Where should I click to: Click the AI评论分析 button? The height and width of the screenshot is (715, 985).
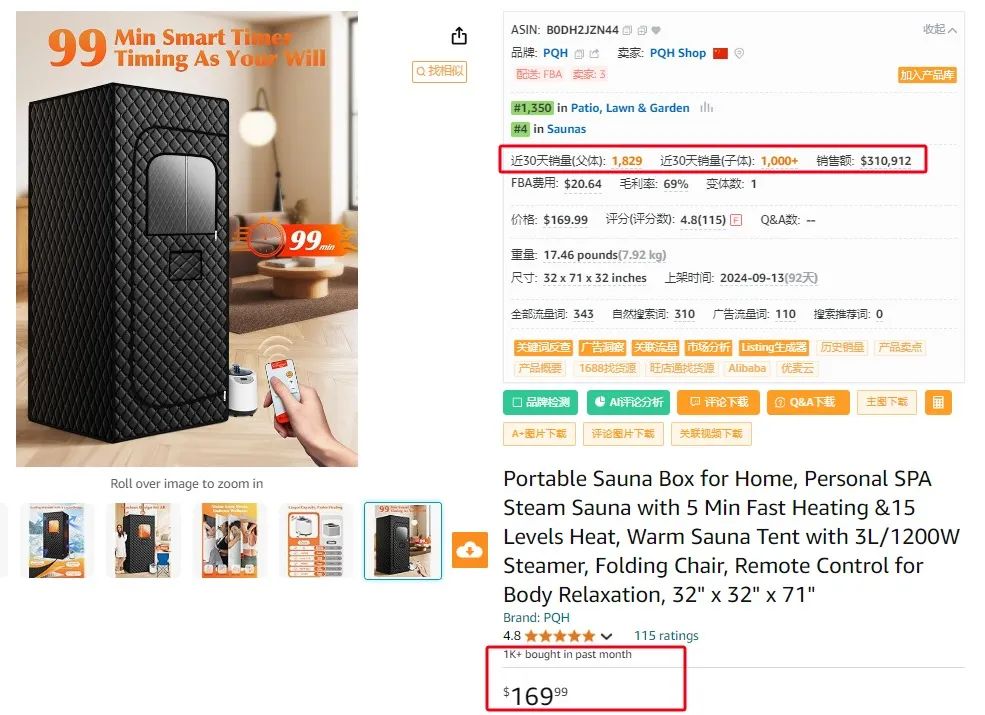[629, 402]
